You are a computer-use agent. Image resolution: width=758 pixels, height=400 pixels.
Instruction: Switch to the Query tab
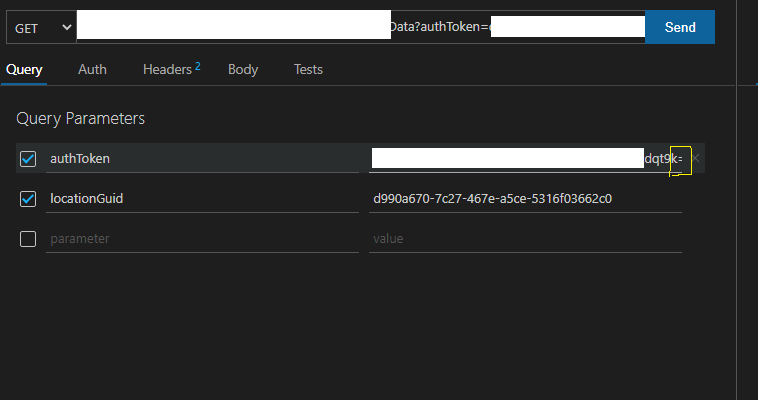[x=24, y=70]
